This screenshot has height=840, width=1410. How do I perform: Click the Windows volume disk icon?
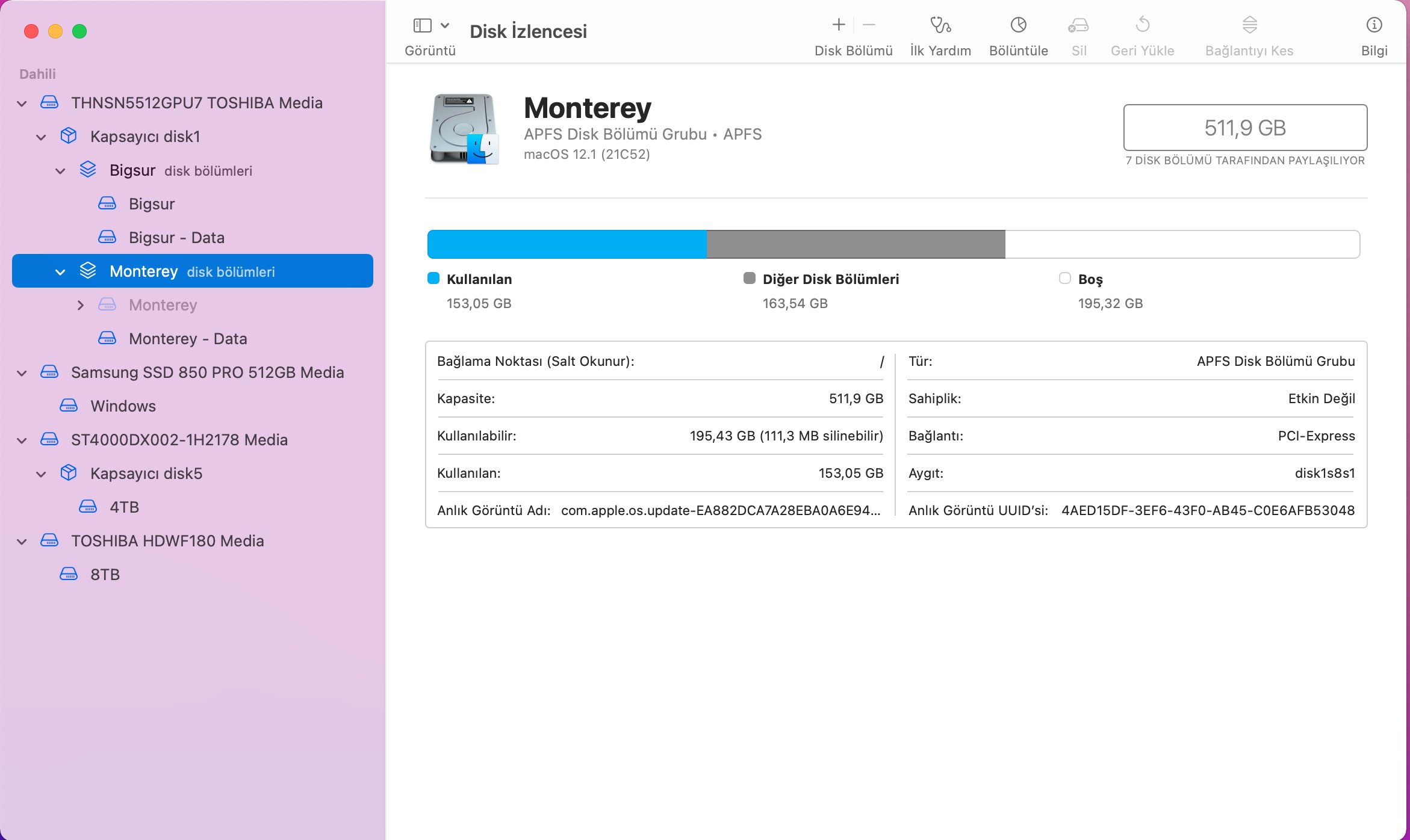coord(69,406)
